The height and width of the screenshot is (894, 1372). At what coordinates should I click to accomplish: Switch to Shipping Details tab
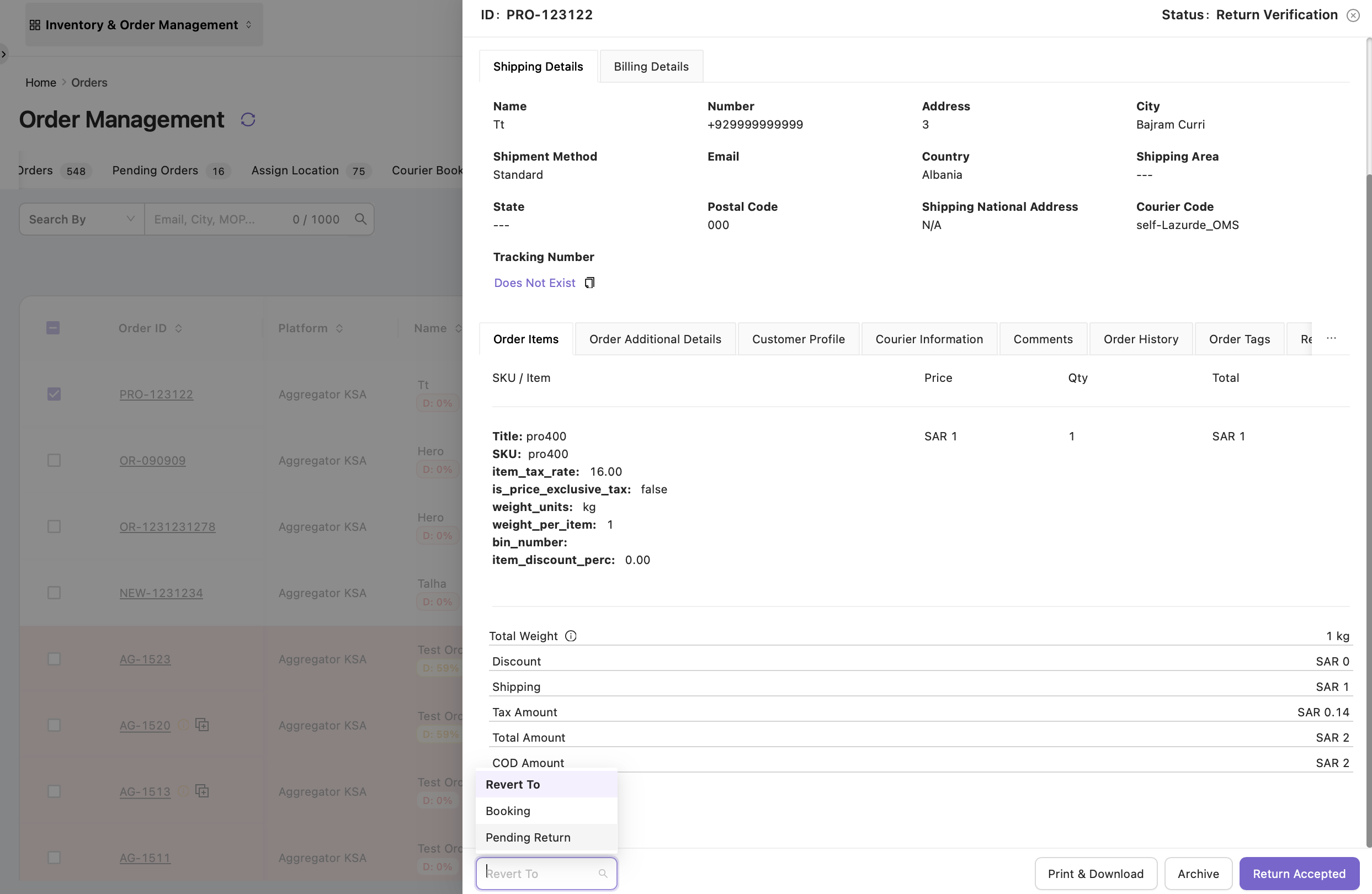coord(538,66)
